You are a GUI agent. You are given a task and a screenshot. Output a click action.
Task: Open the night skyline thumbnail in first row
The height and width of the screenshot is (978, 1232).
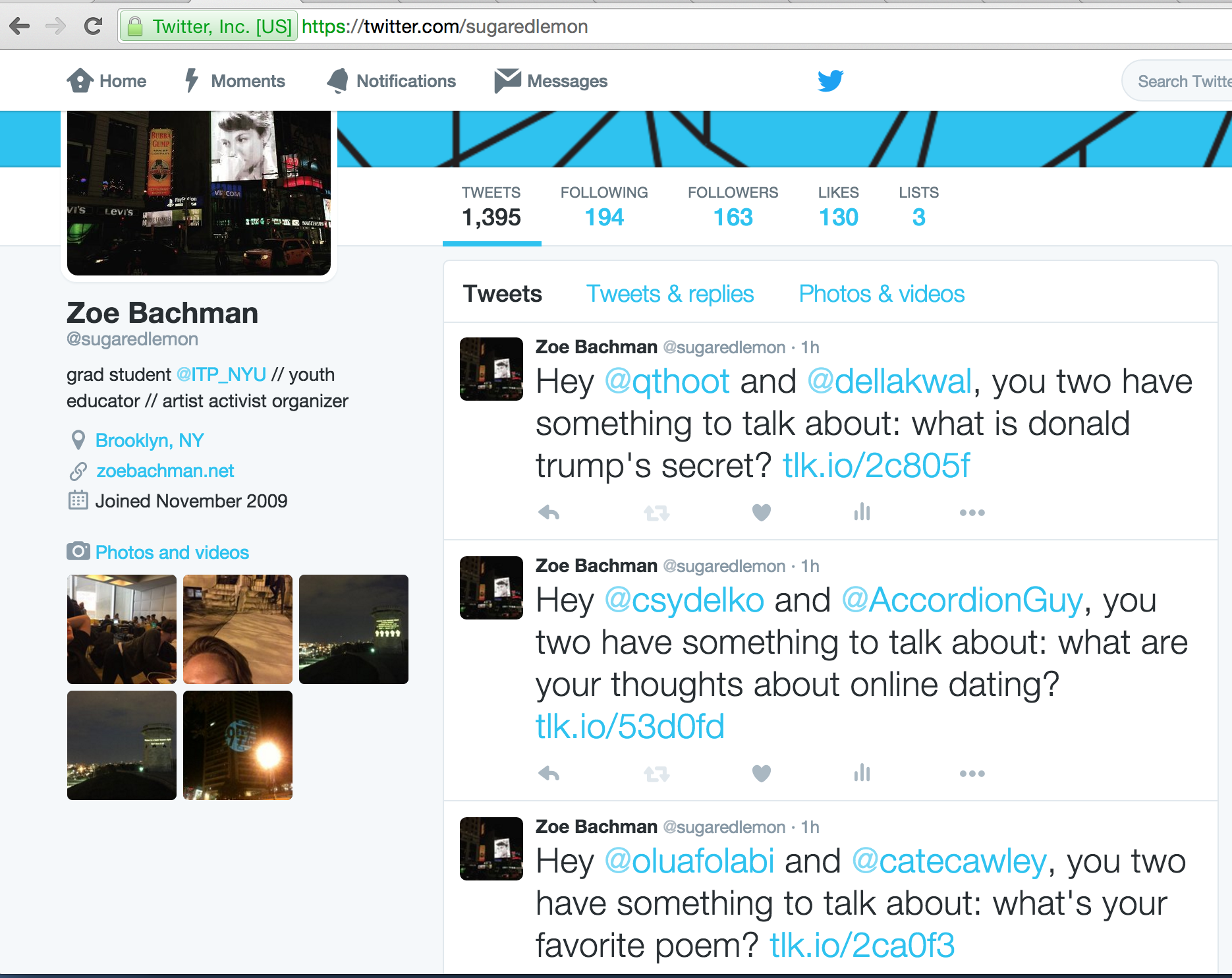(354, 629)
